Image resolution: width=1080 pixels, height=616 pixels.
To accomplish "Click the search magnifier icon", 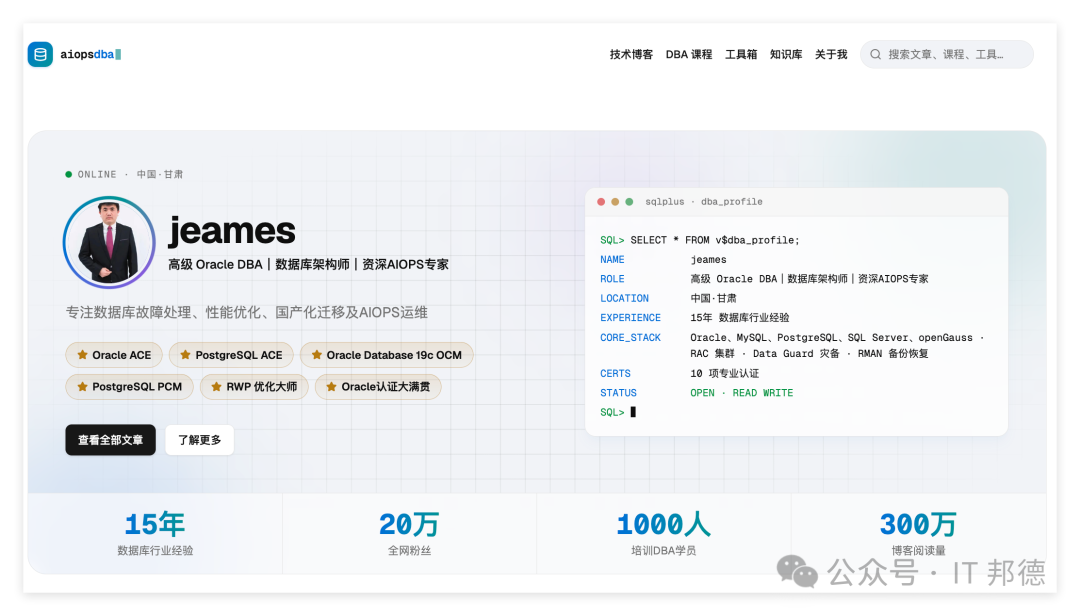I will [875, 54].
